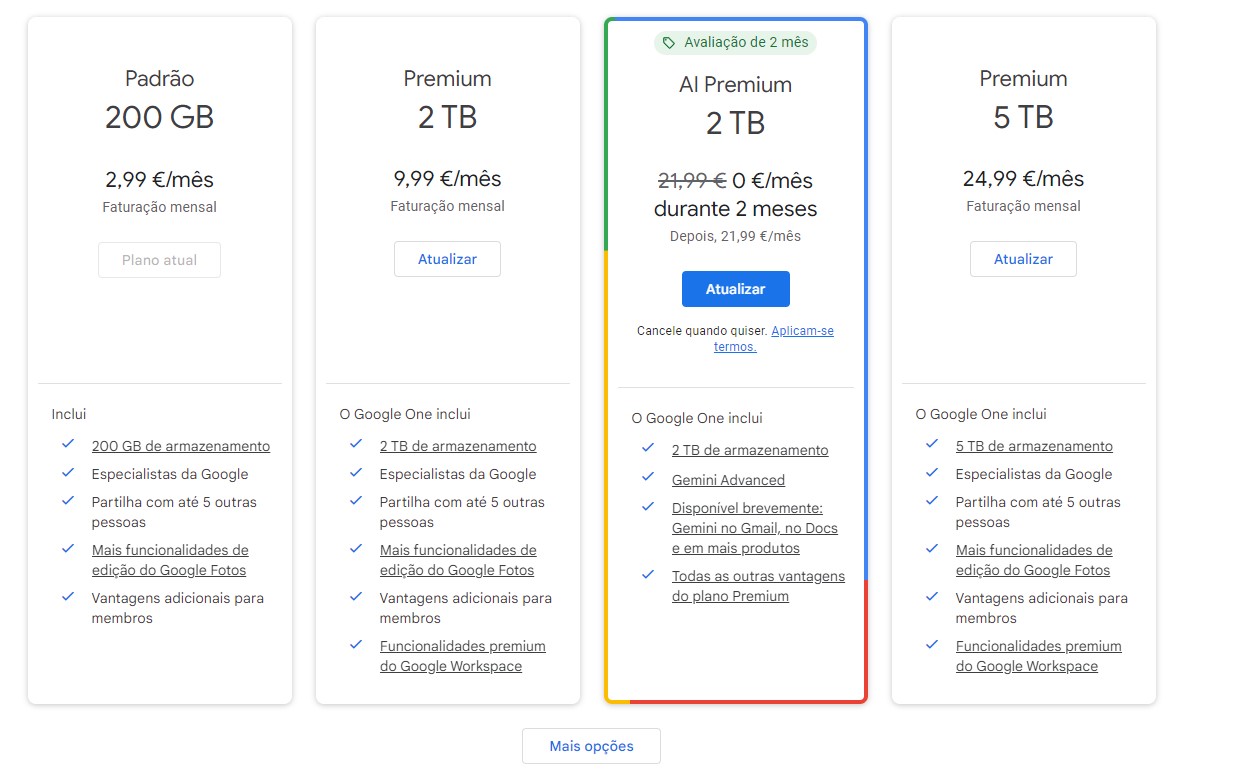The image size is (1235, 784).
Task: Click the checkmark next to 5 TB de armazenamento
Action: (x=932, y=445)
